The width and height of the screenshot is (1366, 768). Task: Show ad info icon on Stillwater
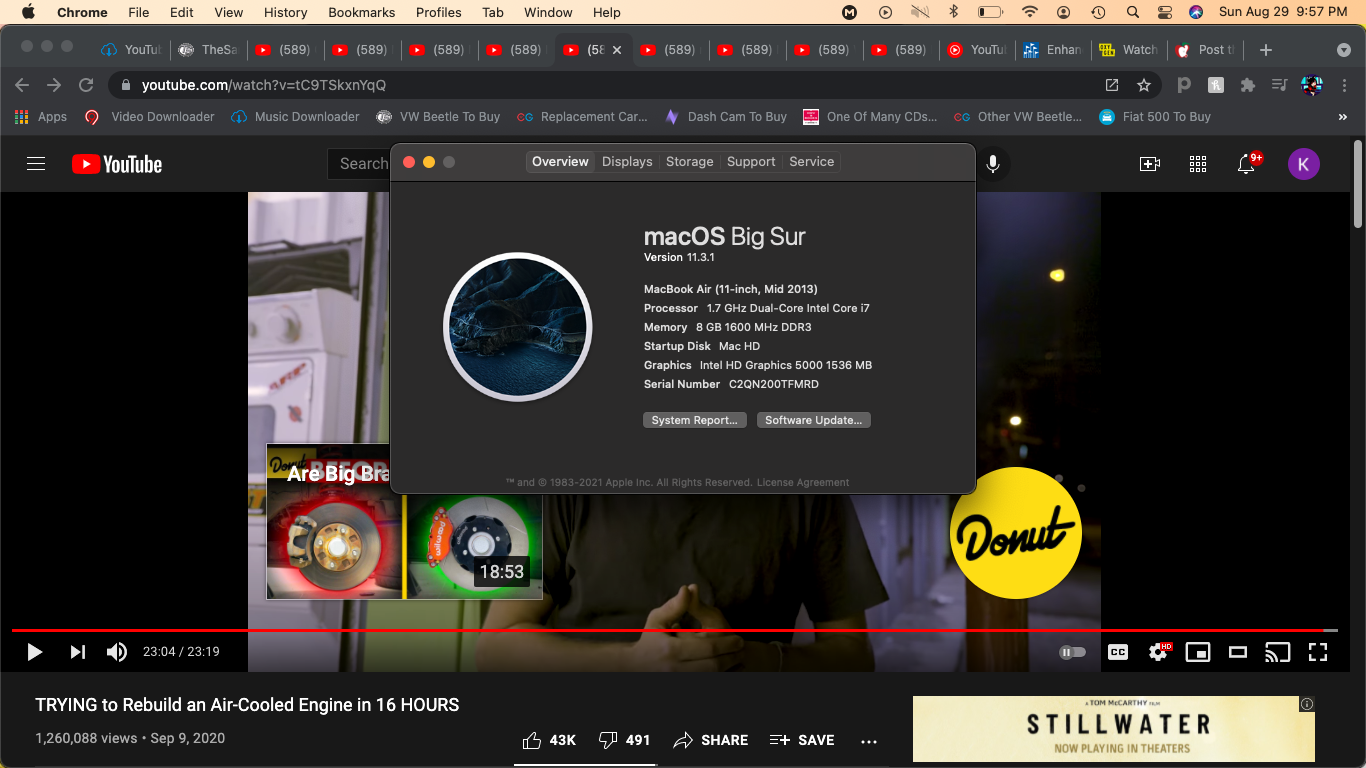pyautogui.click(x=1307, y=704)
